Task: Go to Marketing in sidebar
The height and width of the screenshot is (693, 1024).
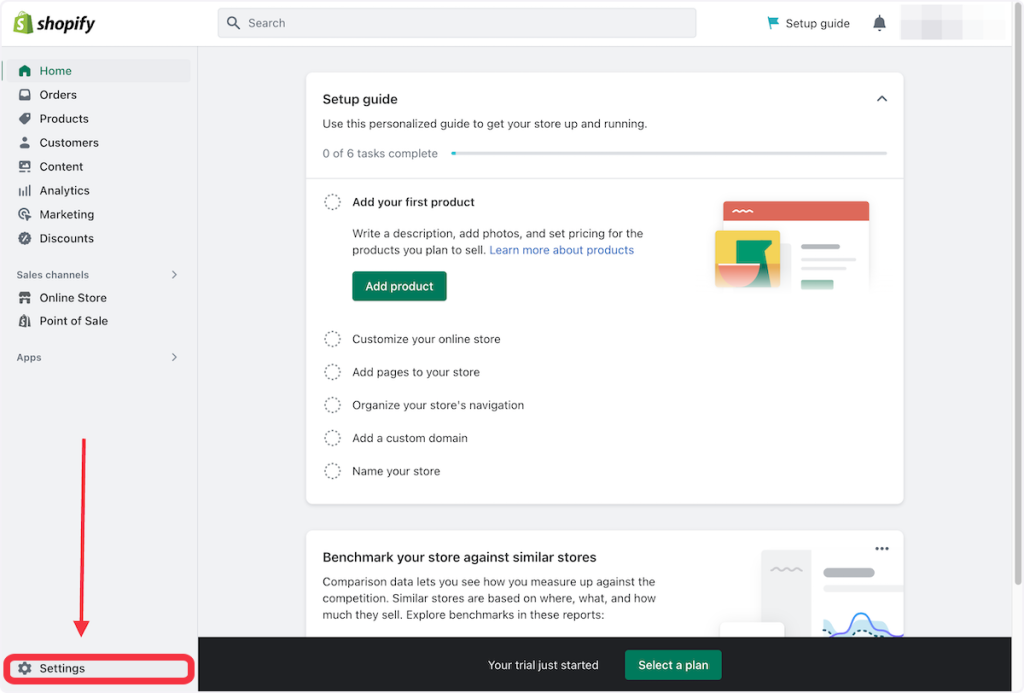Action: click(66, 215)
